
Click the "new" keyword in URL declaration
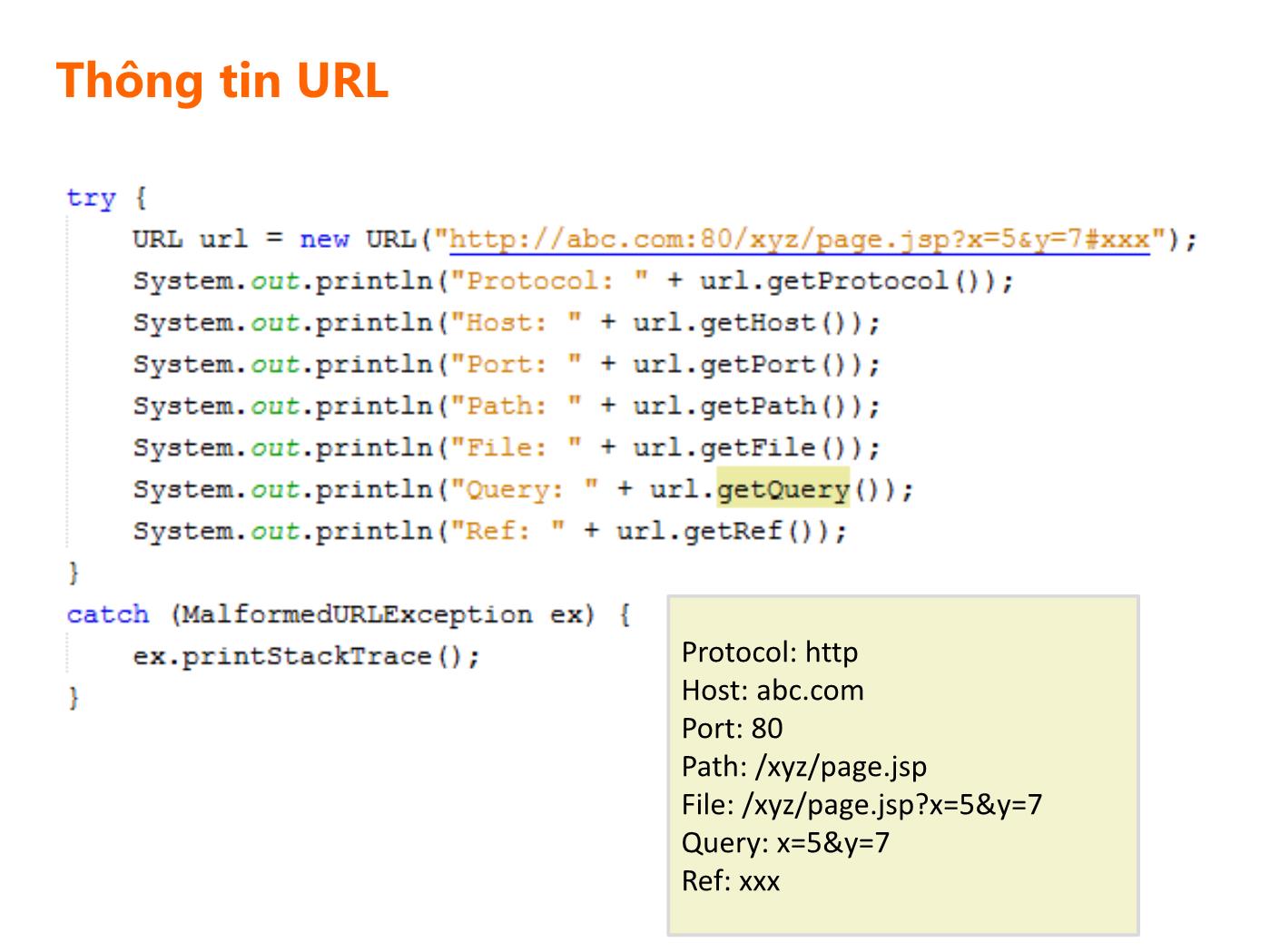coord(324,240)
